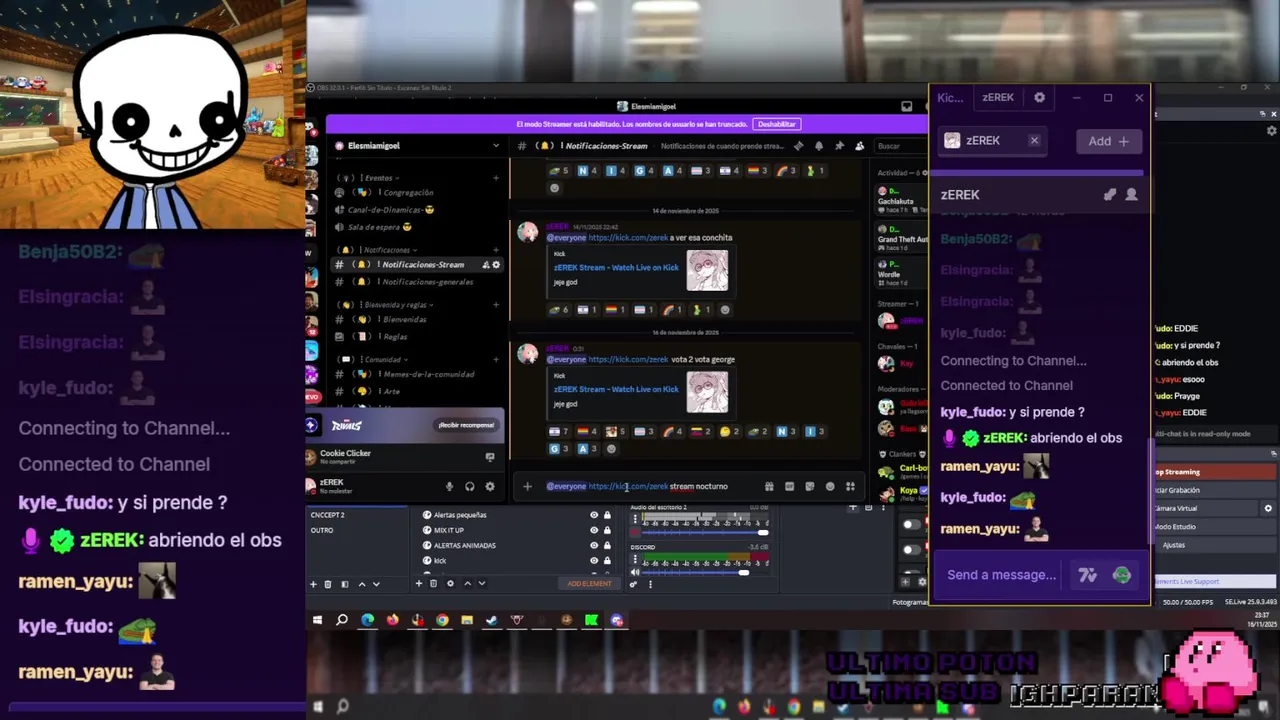Open zEREK Stream link in 'vota 2 vota george' embed
1280x720 pixels.
pos(616,389)
